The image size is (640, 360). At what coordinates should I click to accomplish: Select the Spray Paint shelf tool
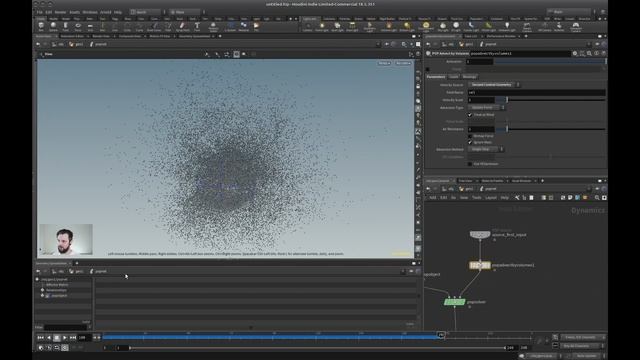182,27
